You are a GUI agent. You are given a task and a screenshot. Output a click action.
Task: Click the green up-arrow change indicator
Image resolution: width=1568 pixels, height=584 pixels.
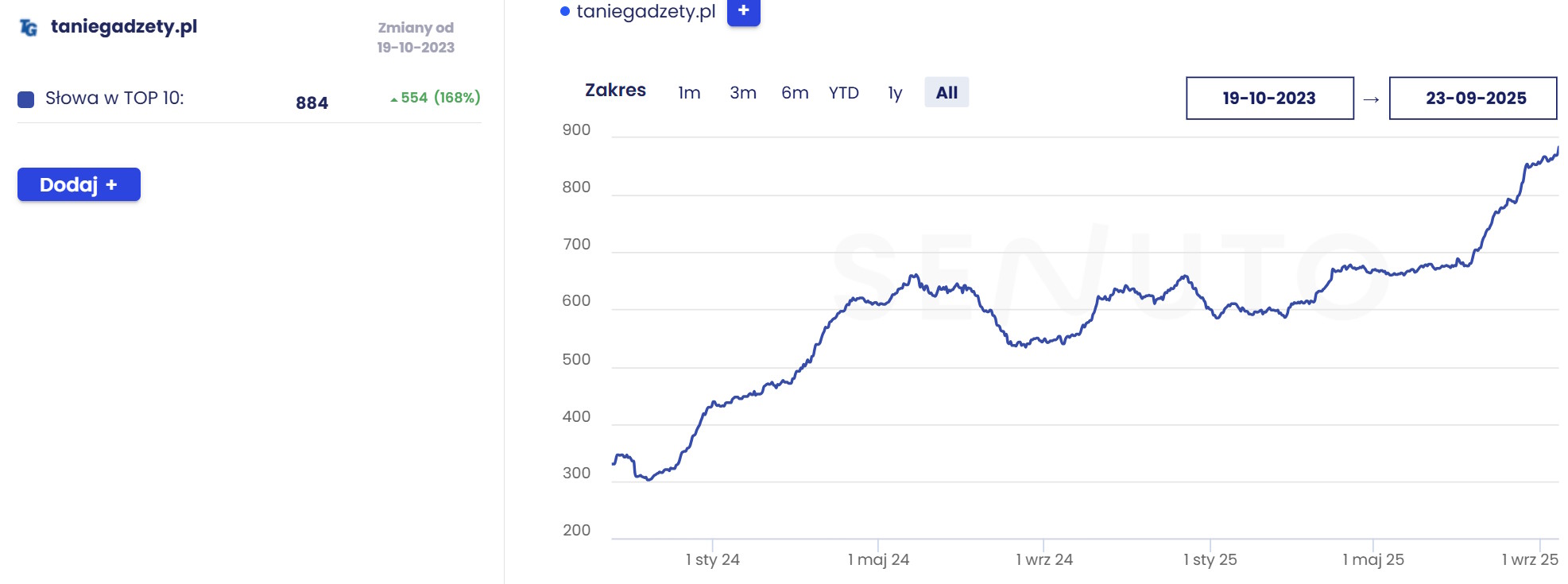pos(394,99)
